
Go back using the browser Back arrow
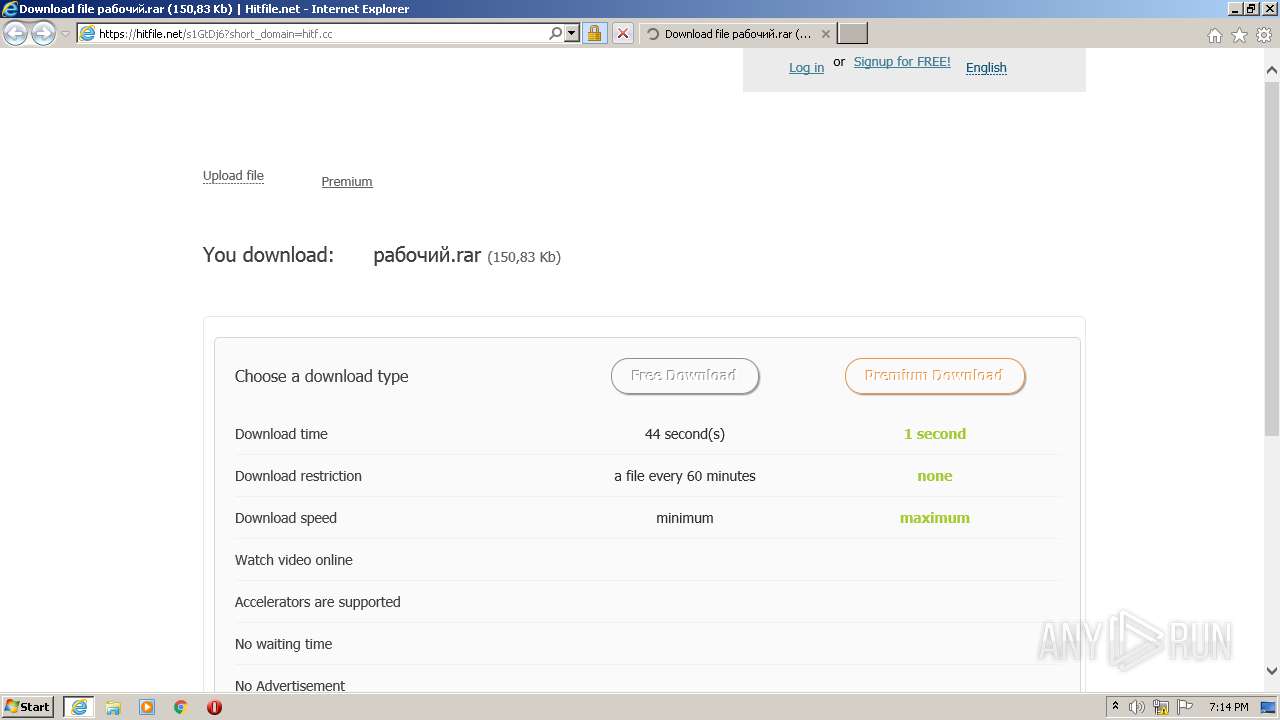click(x=16, y=33)
